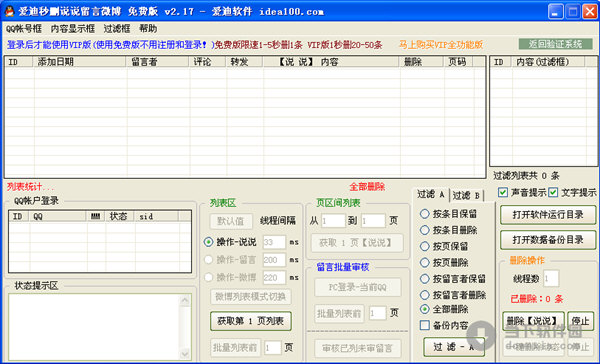The height and width of the screenshot is (364, 600).
Task: Click the status area scrollbar up arrow
Action: tap(185, 301)
